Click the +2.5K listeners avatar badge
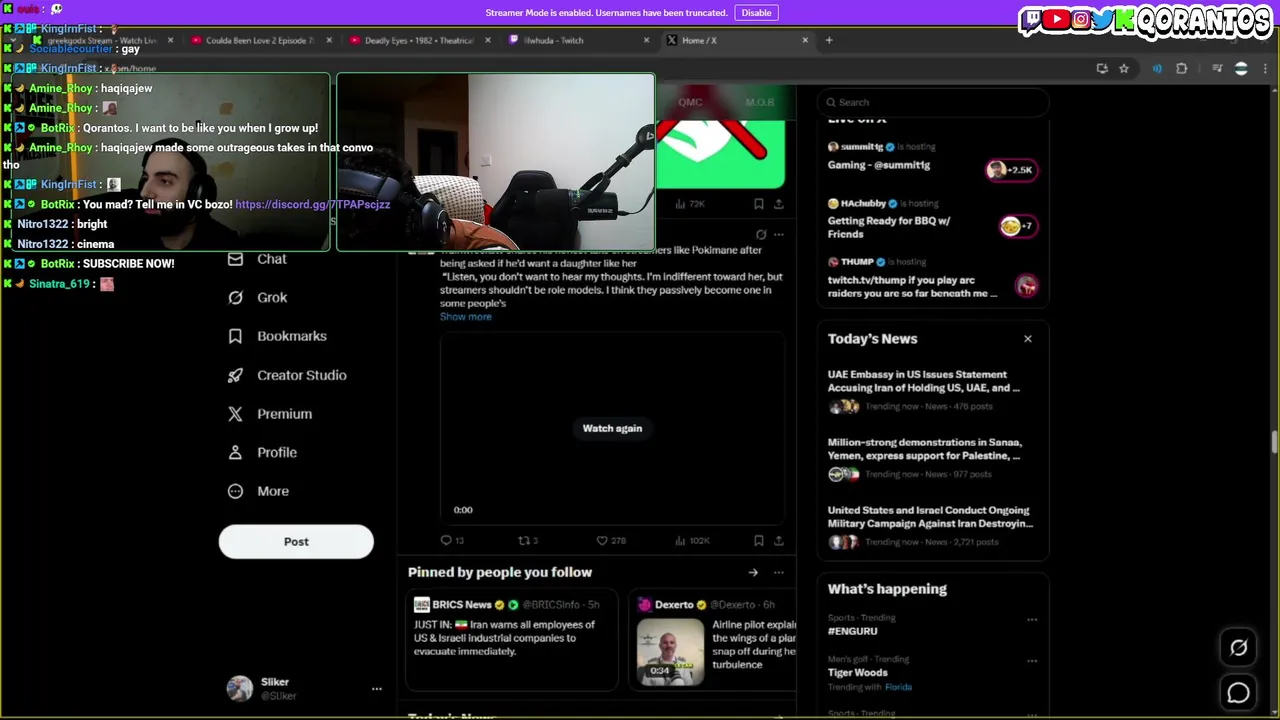The height and width of the screenshot is (720, 1280). [x=1010, y=170]
